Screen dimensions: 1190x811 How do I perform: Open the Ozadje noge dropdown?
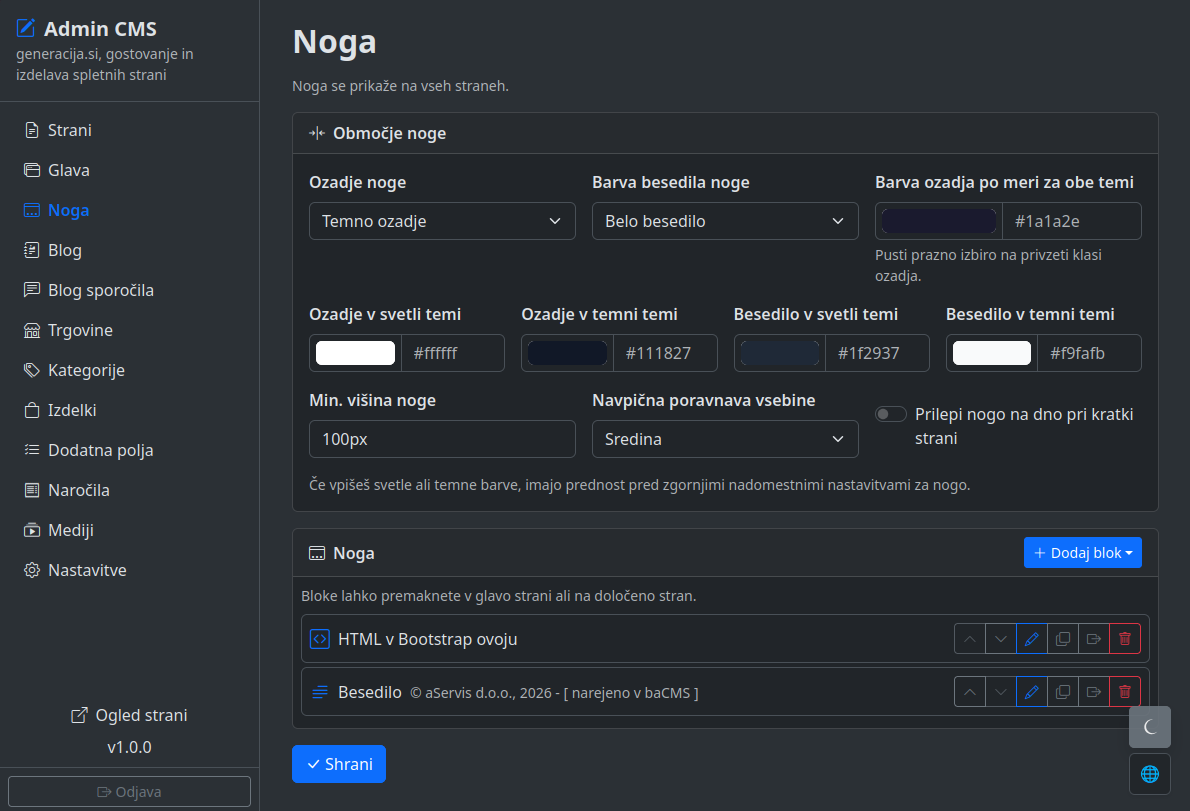[442, 221]
